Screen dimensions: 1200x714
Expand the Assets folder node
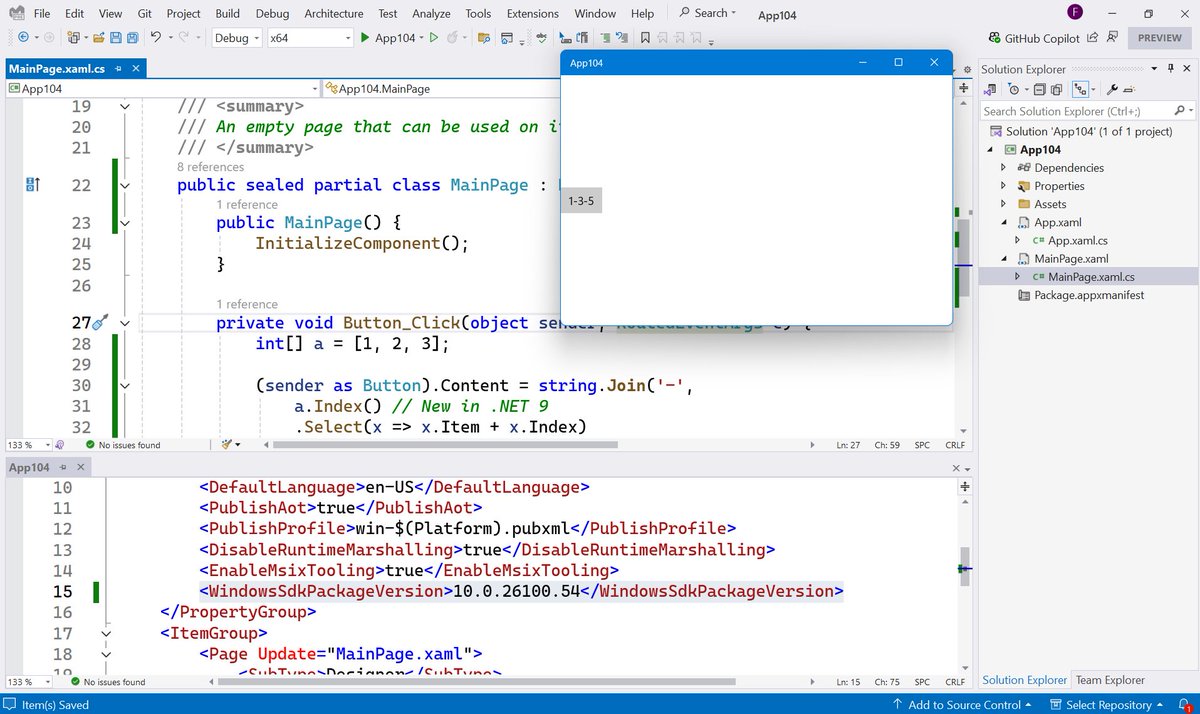pyautogui.click(x=1004, y=204)
